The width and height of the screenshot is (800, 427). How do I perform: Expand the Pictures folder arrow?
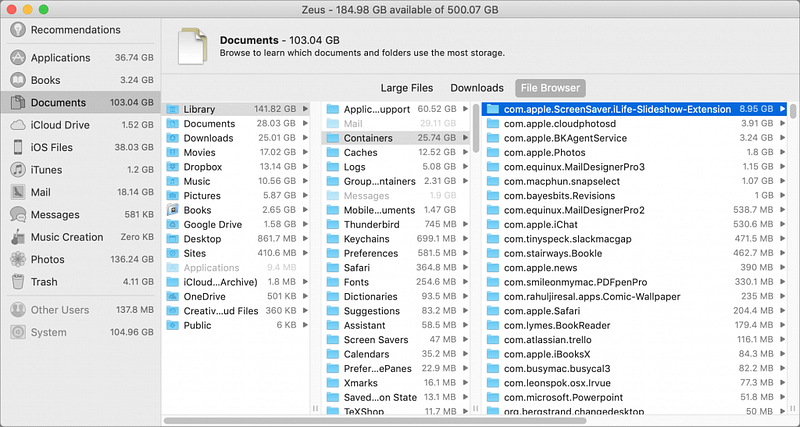[305, 195]
